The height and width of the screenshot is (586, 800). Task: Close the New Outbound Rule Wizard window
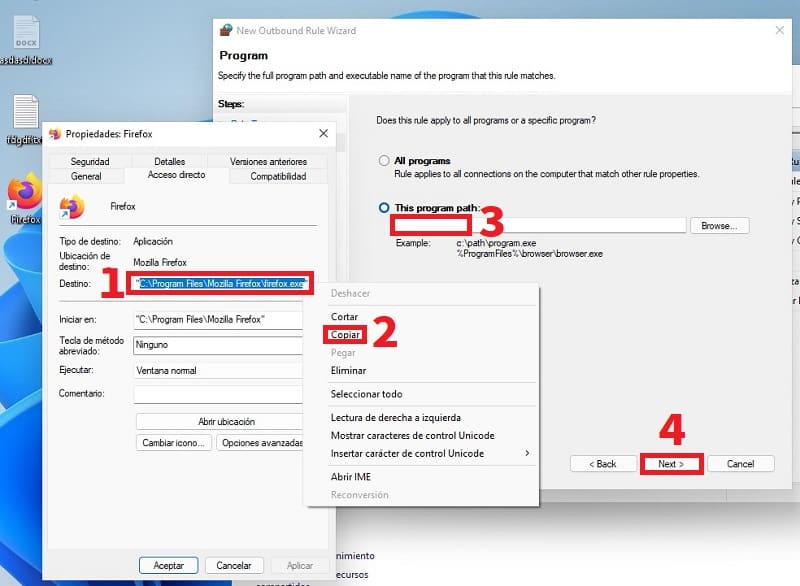[780, 30]
